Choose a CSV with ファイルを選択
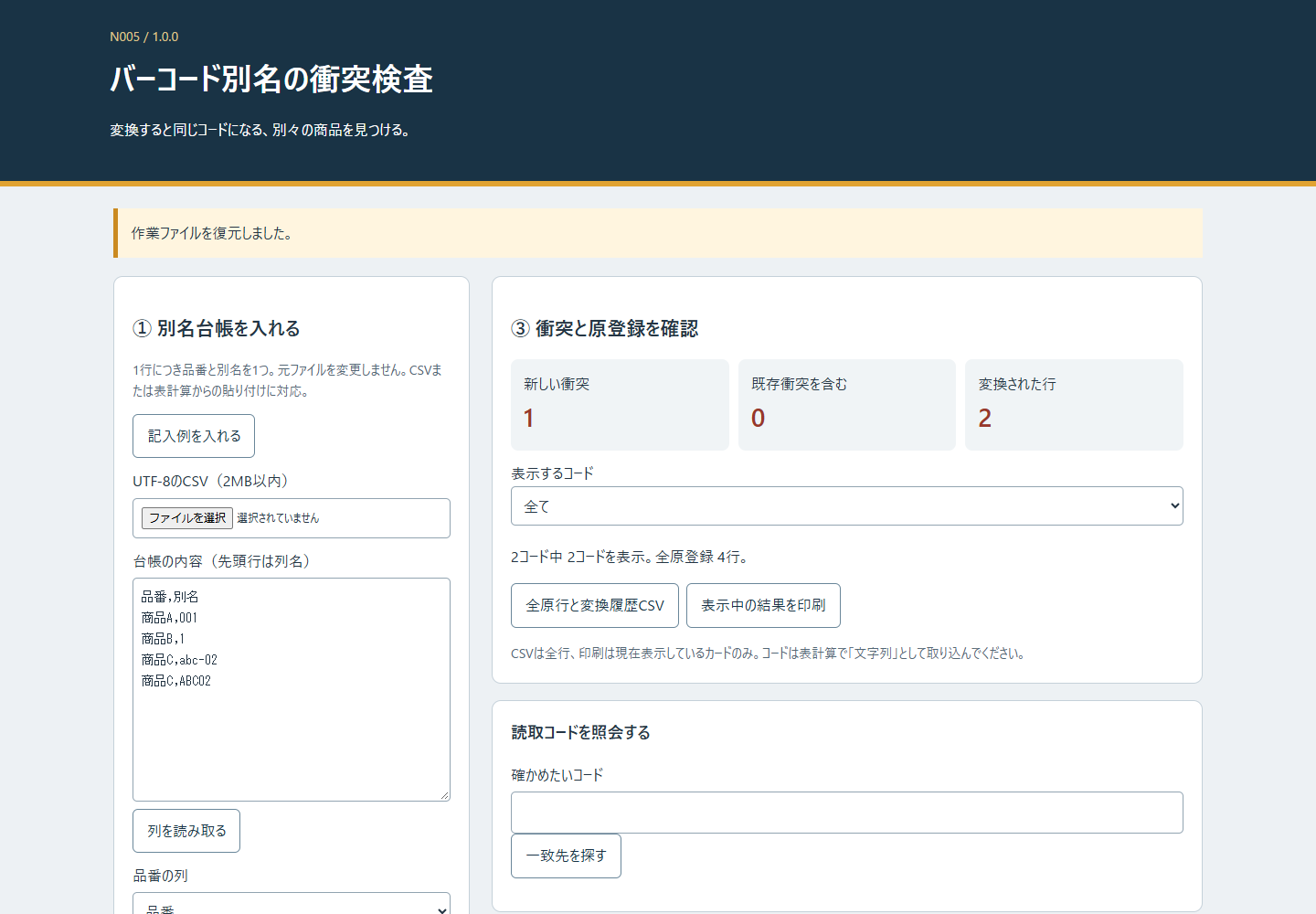This screenshot has width=1316, height=914. click(x=187, y=518)
